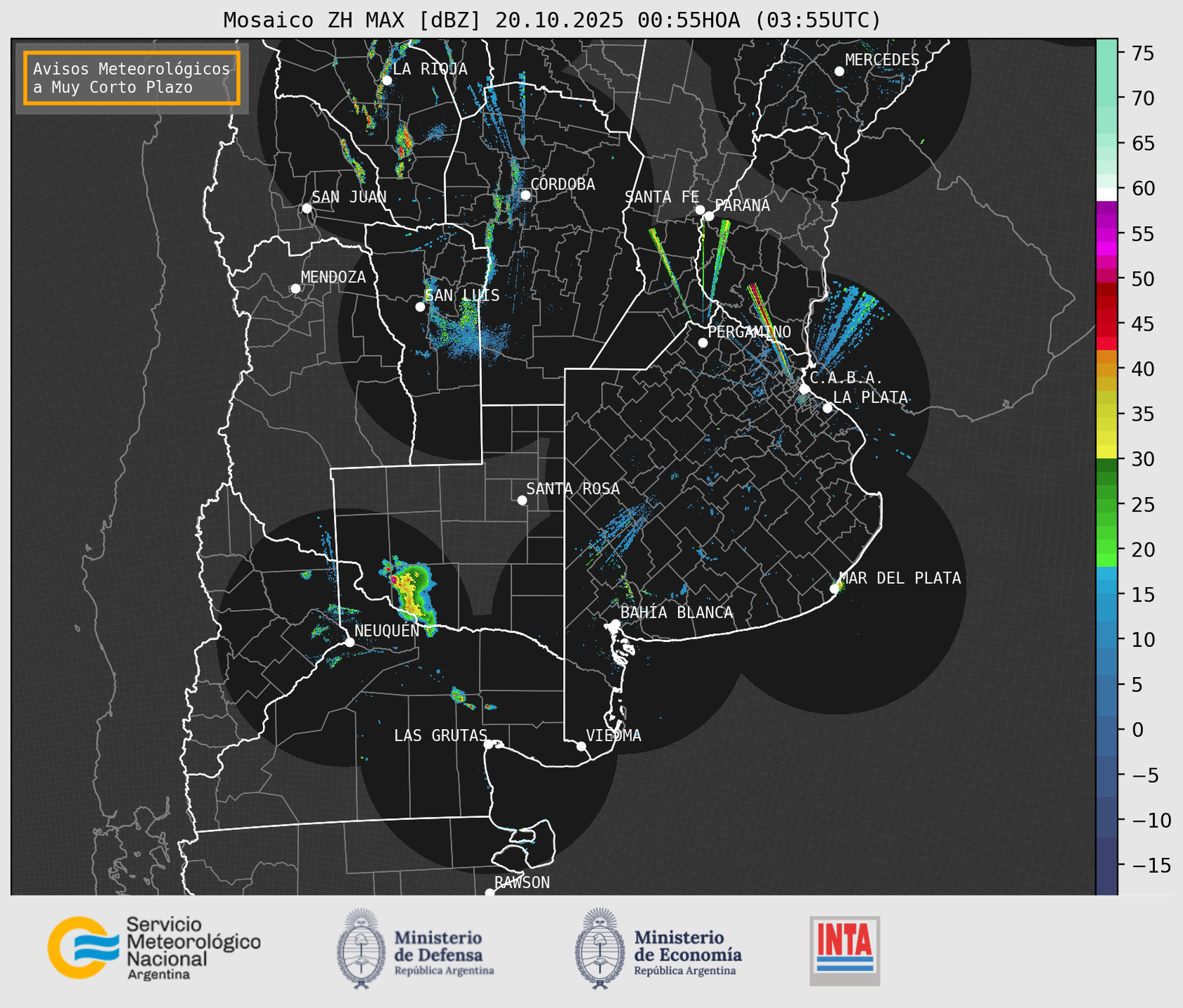Click the Córdoba city marker dot
This screenshot has width=1183, height=1008.
pyautogui.click(x=525, y=195)
